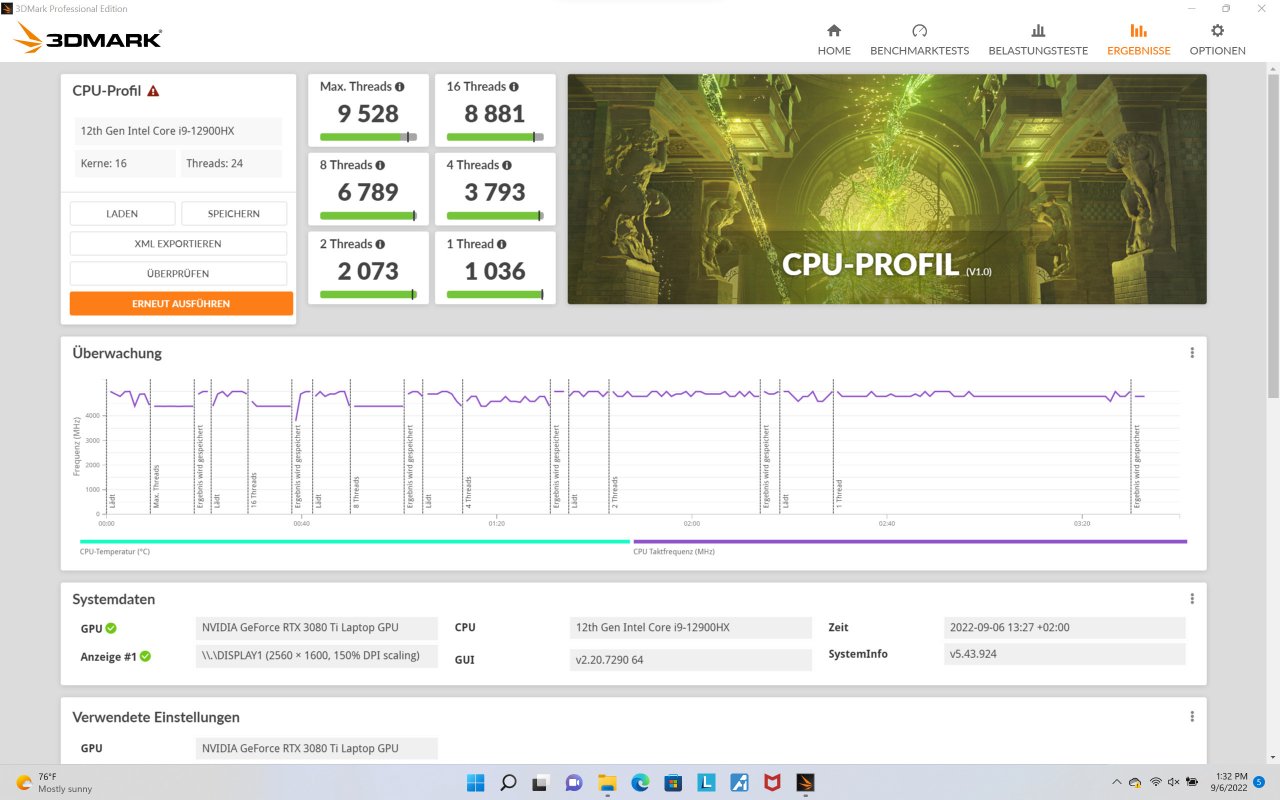
Task: Open the weather widget showing 76°F
Action: tap(55, 782)
